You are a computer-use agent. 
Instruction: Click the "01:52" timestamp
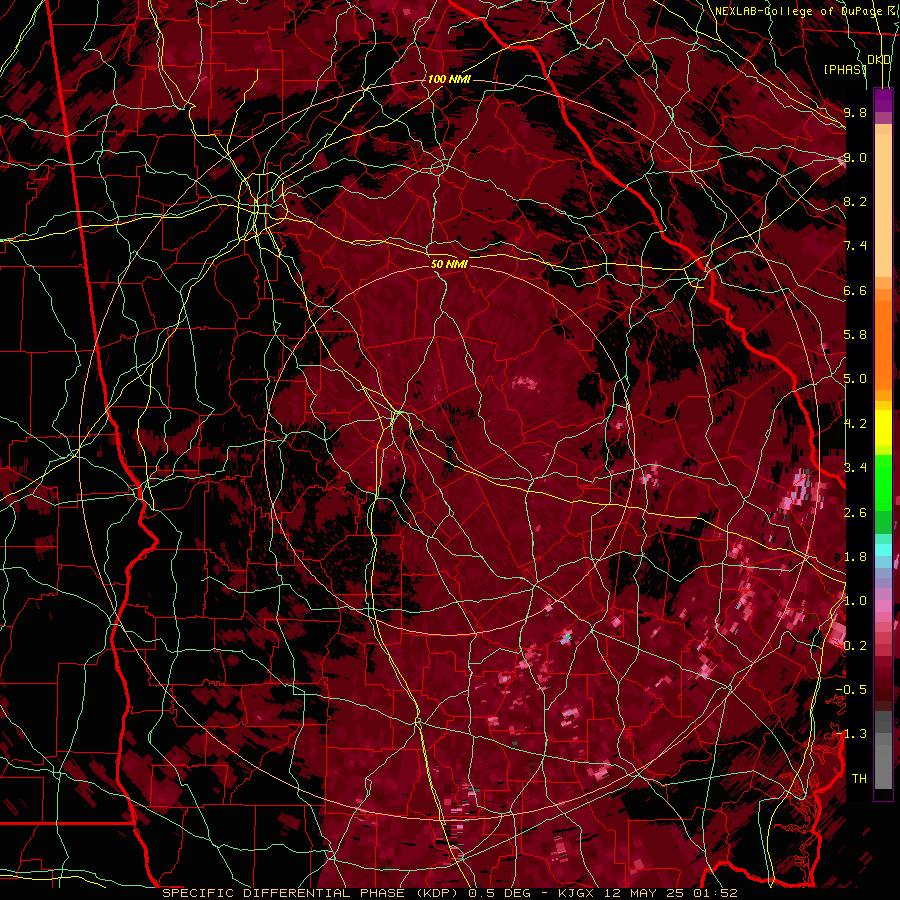pos(714,893)
